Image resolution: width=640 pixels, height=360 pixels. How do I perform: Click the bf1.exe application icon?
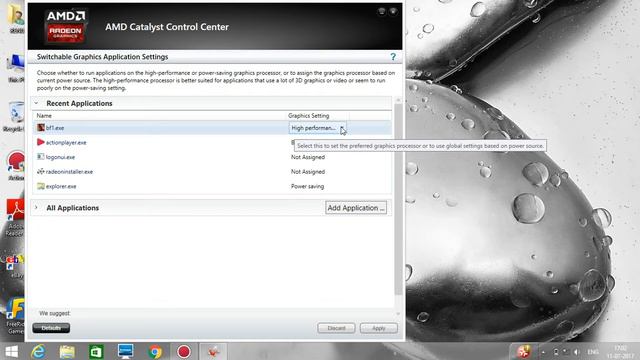[41, 128]
